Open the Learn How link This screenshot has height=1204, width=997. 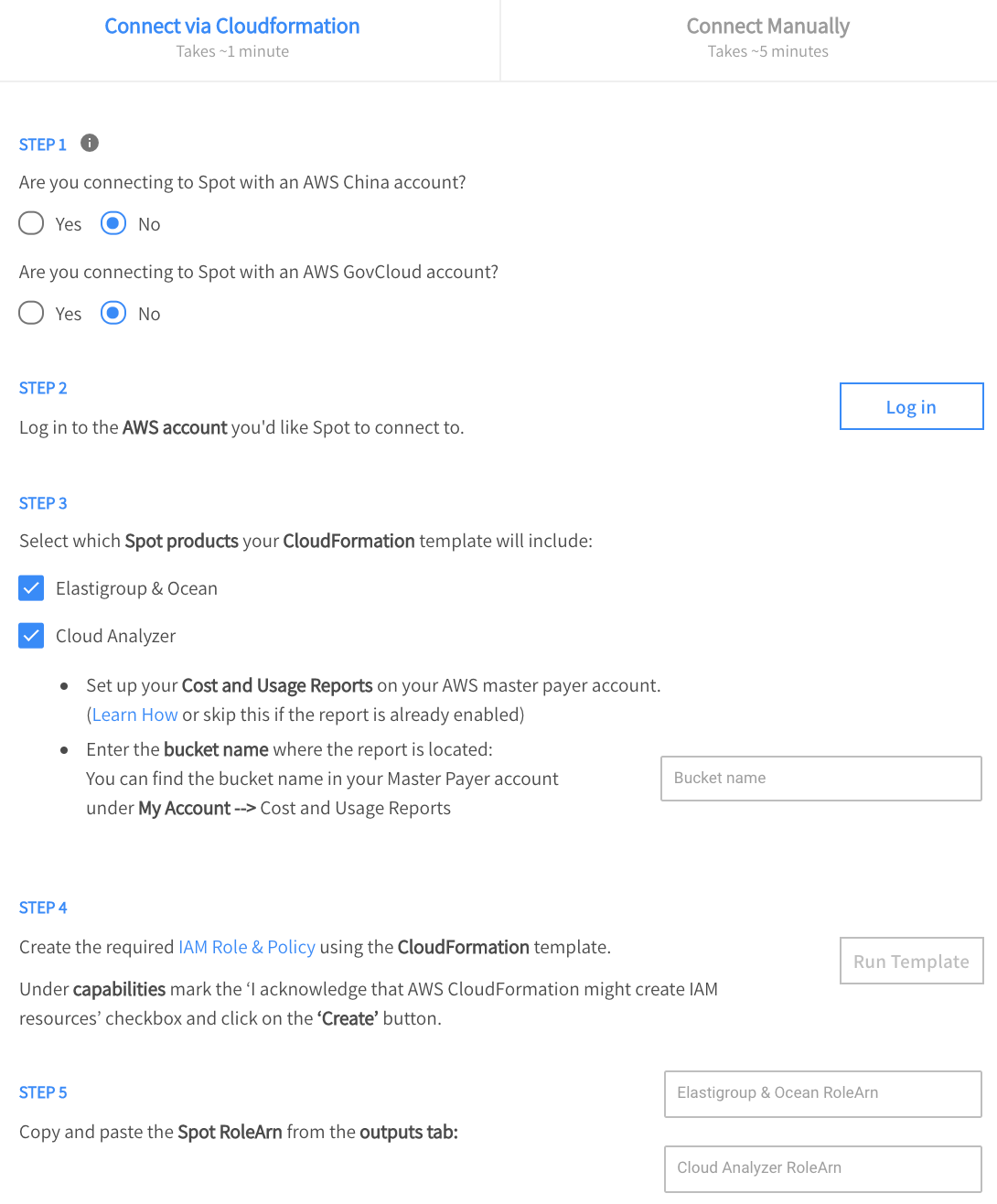(134, 715)
